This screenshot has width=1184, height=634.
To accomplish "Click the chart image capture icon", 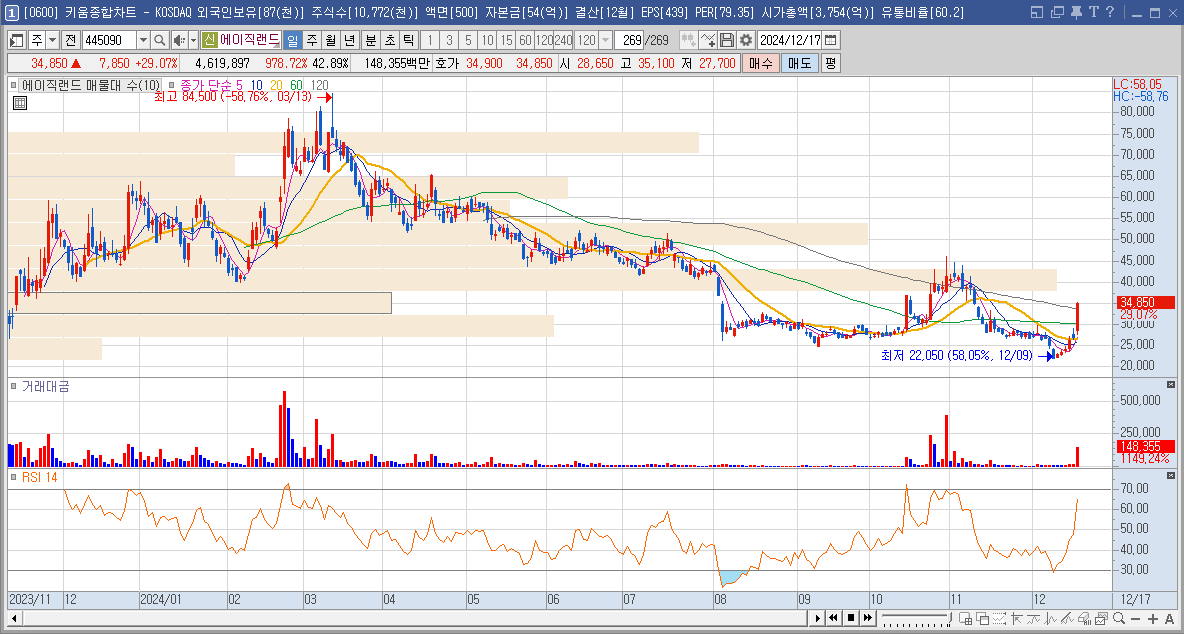I will point(1101,619).
